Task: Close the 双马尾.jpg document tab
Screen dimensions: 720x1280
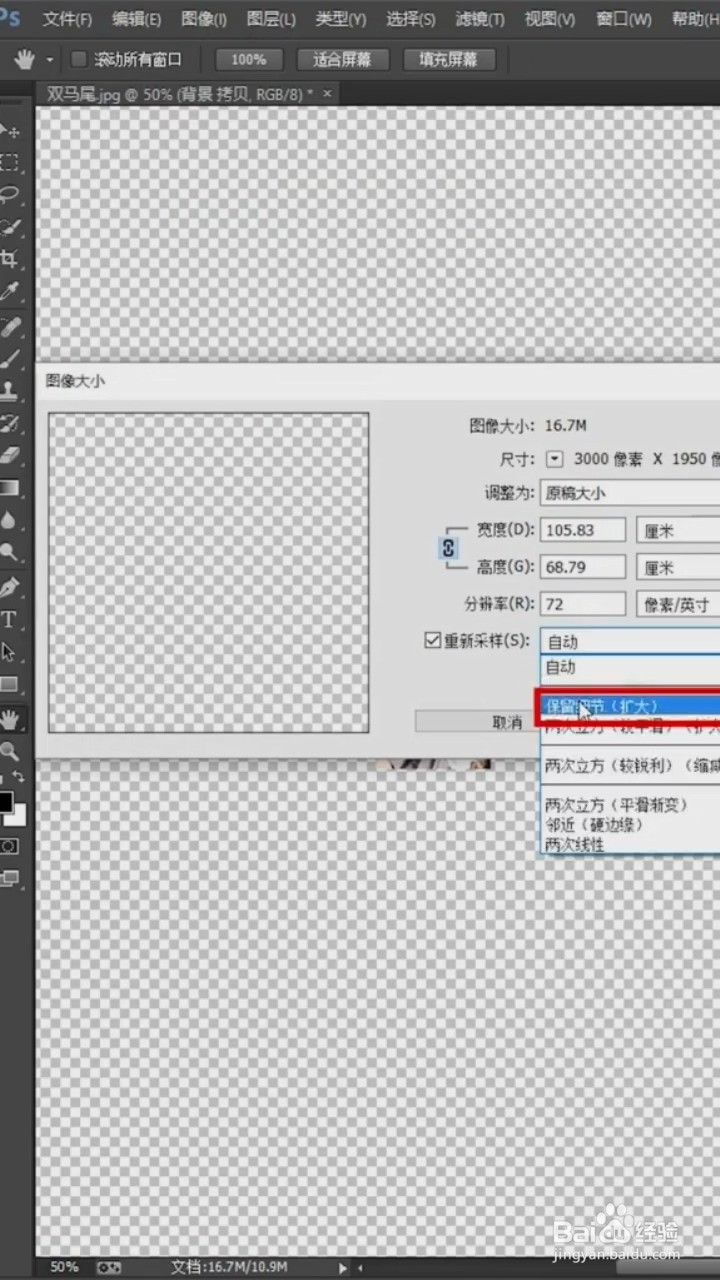Action: (326, 93)
